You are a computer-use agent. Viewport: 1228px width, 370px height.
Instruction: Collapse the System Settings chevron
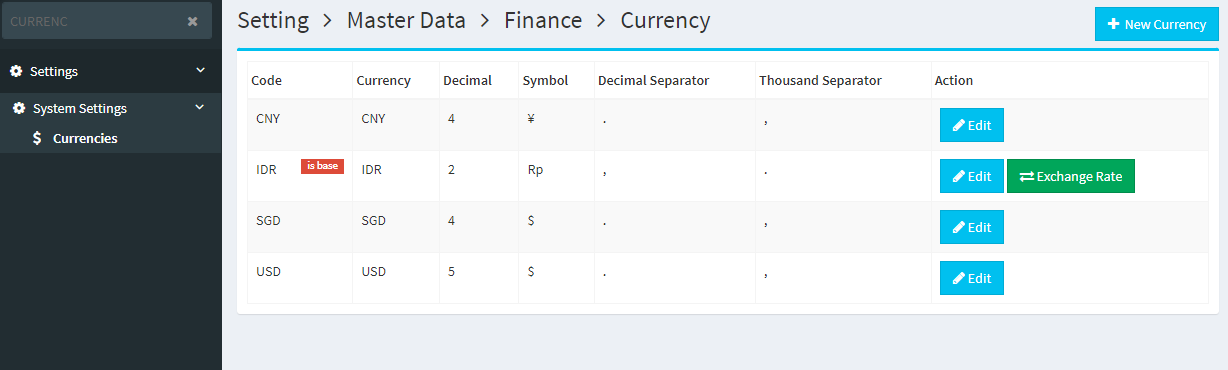click(199, 107)
